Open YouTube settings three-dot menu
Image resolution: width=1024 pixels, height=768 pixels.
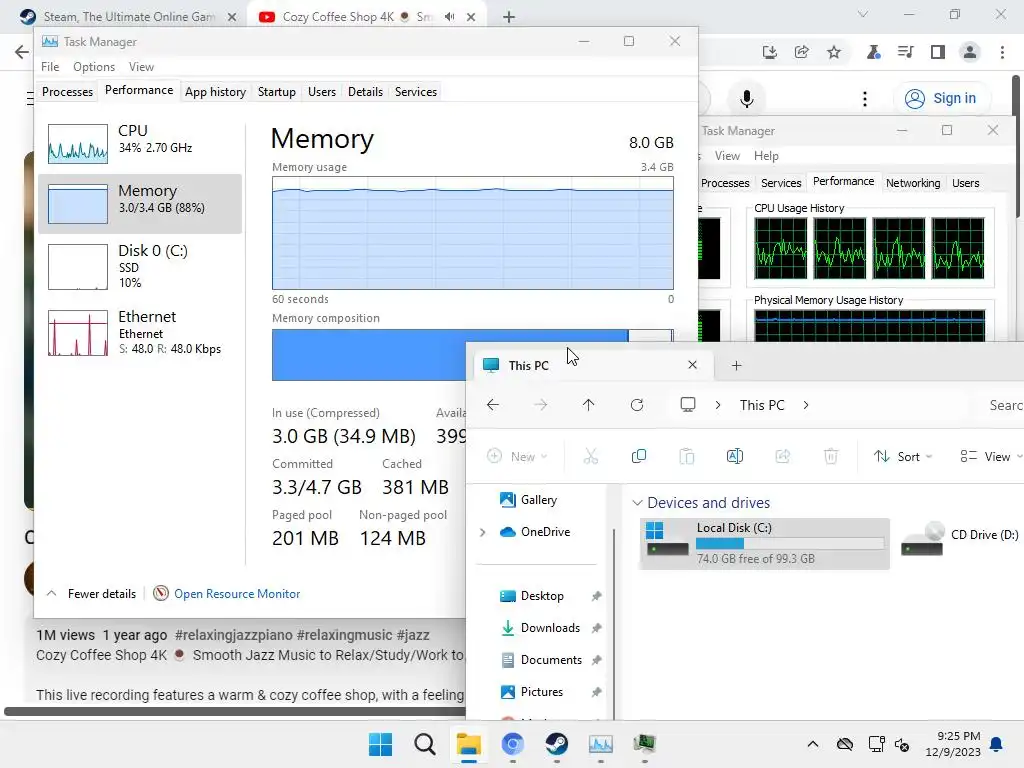pyautogui.click(x=865, y=99)
